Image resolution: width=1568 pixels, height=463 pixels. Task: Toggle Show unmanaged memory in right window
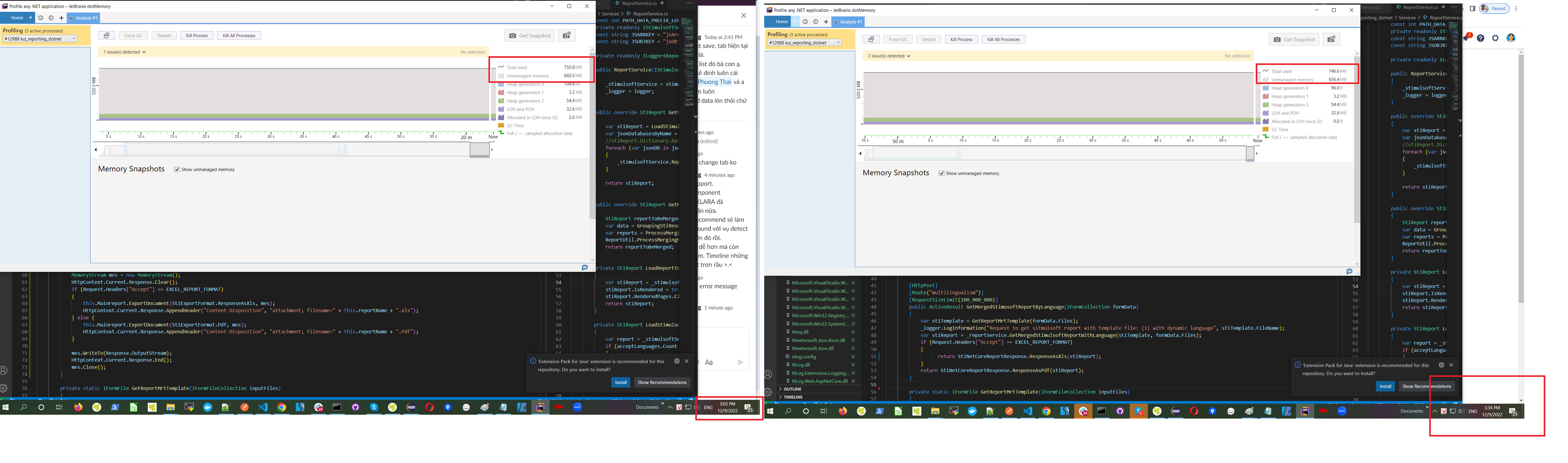pyautogui.click(x=942, y=173)
